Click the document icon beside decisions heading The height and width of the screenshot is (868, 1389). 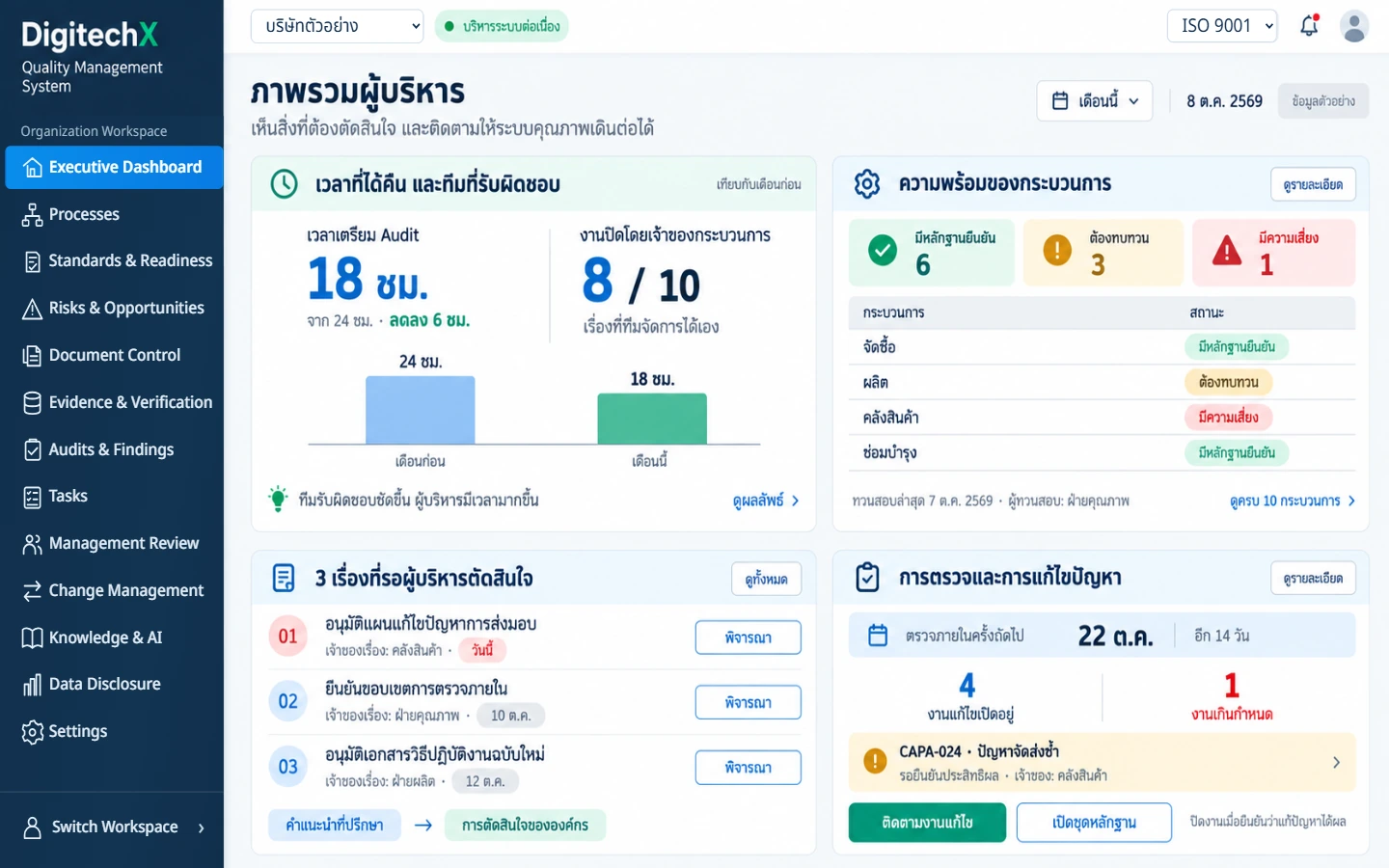point(284,578)
